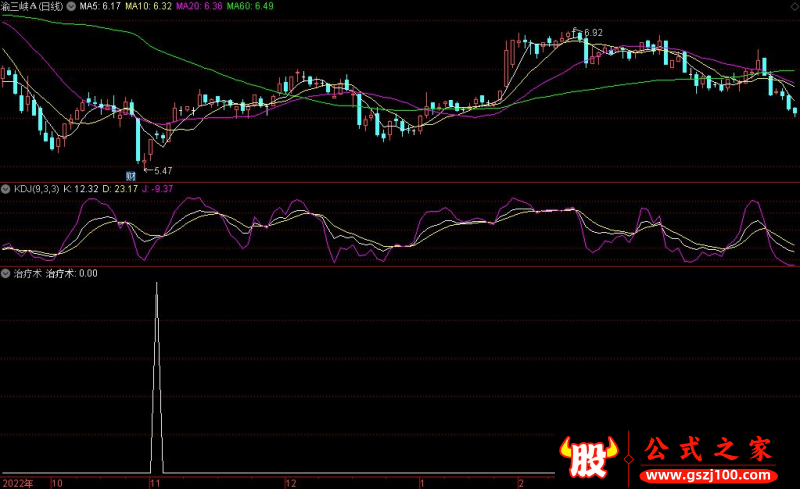Select the green MA60 moving average label
The image size is (800, 489).
[249, 6]
